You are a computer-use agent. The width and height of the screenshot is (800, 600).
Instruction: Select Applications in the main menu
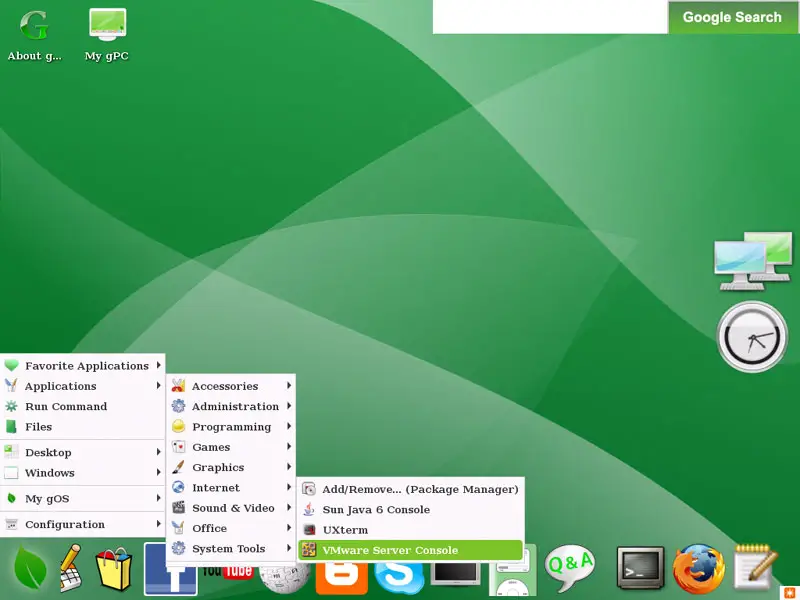[82, 386]
